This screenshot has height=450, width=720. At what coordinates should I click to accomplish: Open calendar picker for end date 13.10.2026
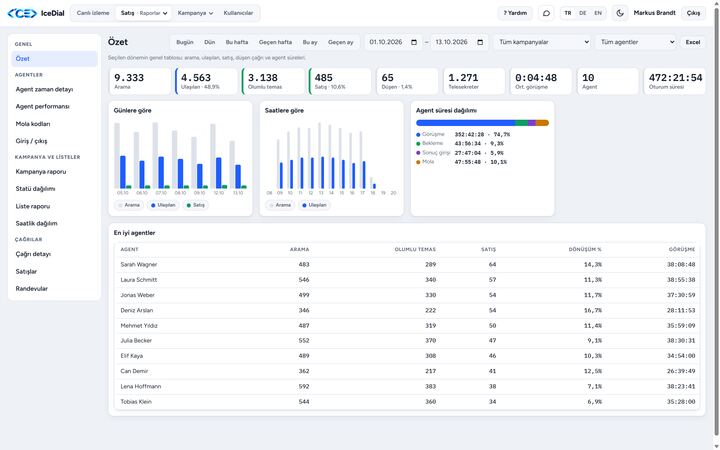pyautogui.click(x=480, y=42)
